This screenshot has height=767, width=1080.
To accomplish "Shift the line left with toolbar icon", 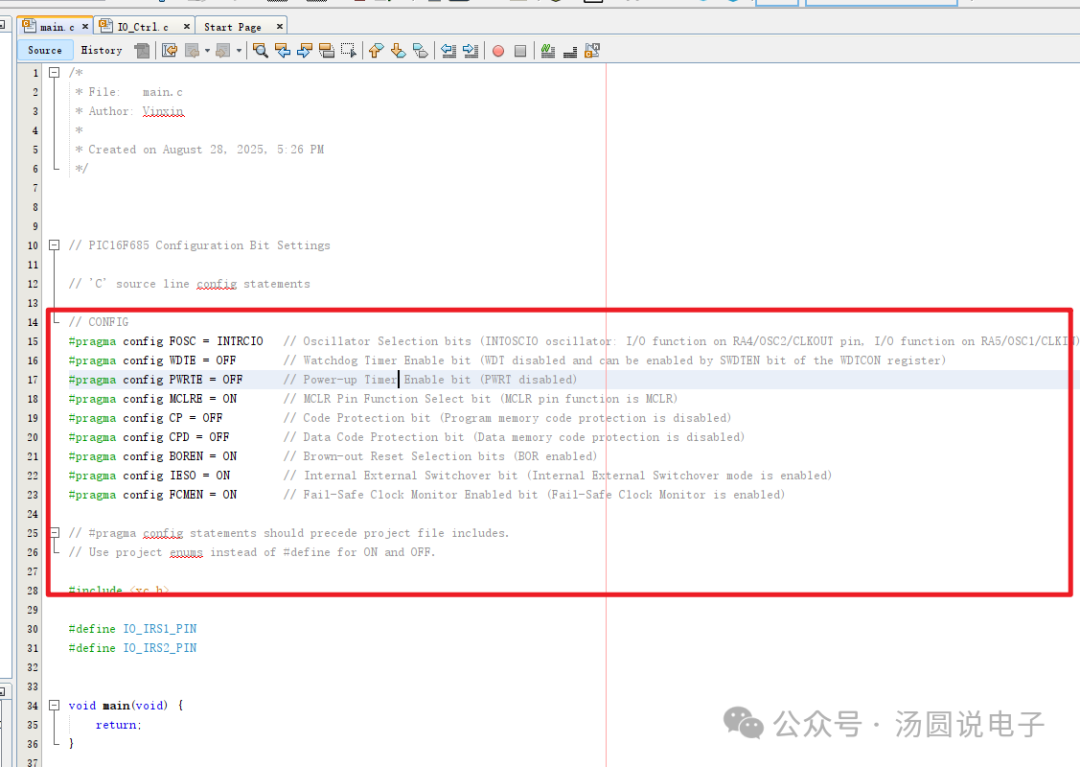I will click(x=448, y=50).
